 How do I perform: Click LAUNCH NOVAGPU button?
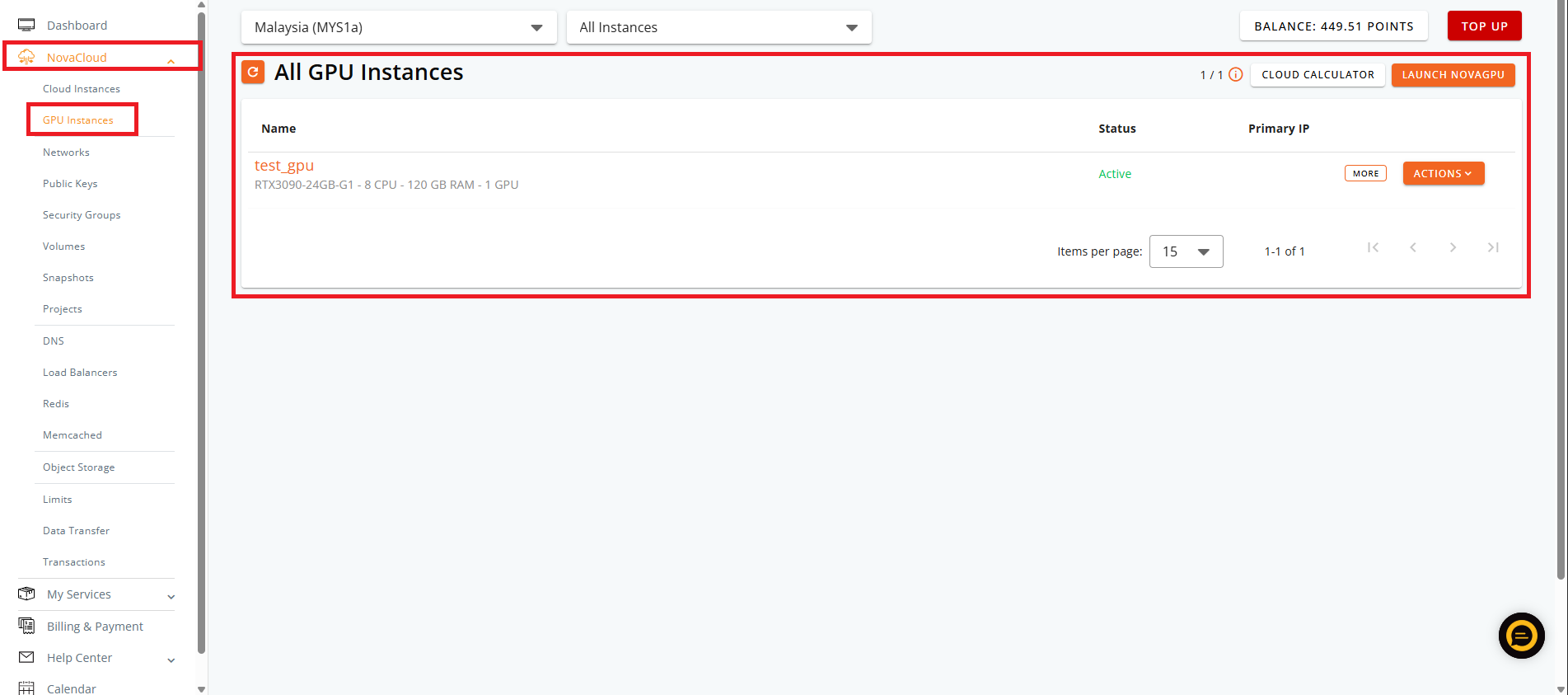(x=1453, y=75)
